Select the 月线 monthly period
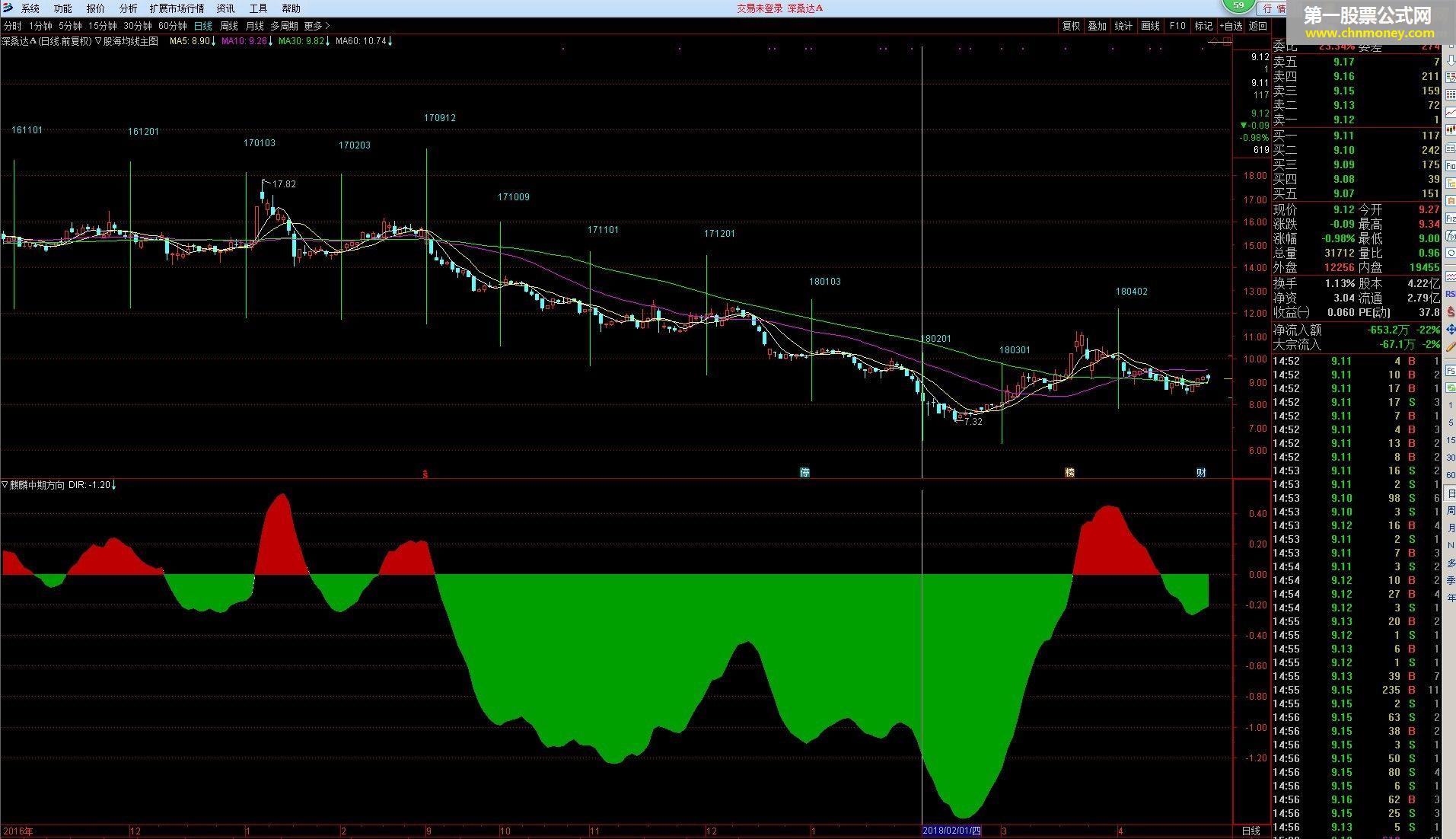The image size is (1456, 839). click(254, 26)
